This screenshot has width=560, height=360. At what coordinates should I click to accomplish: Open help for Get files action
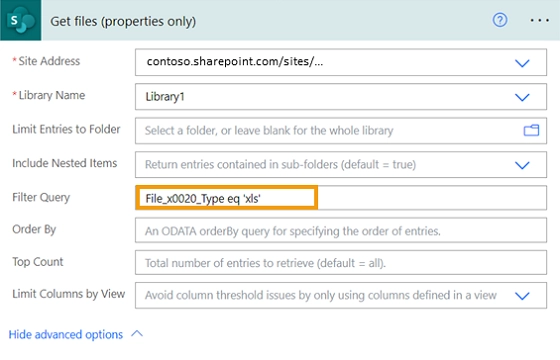500,20
